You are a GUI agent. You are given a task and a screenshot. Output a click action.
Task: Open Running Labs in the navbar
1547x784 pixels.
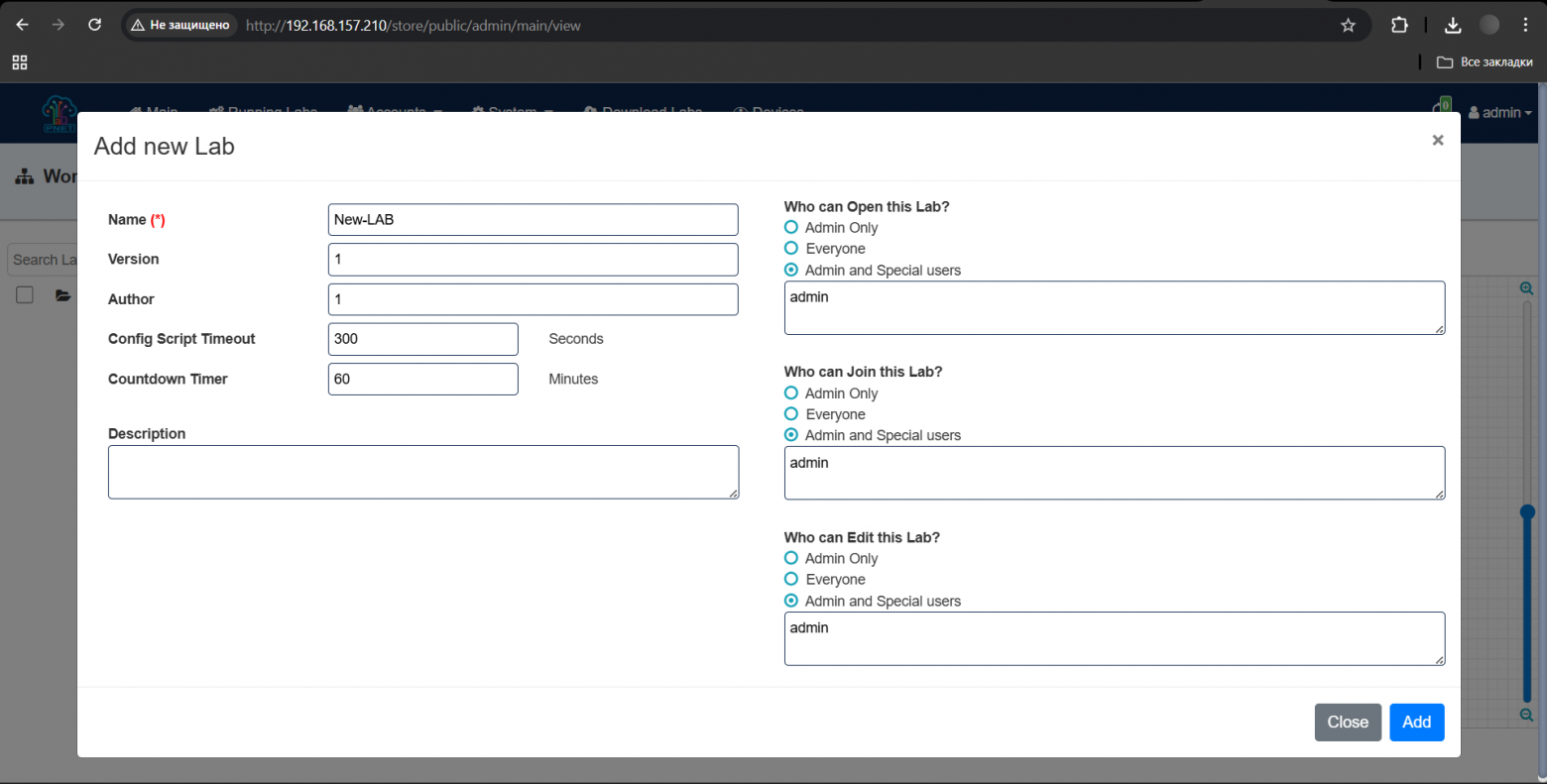[263, 111]
